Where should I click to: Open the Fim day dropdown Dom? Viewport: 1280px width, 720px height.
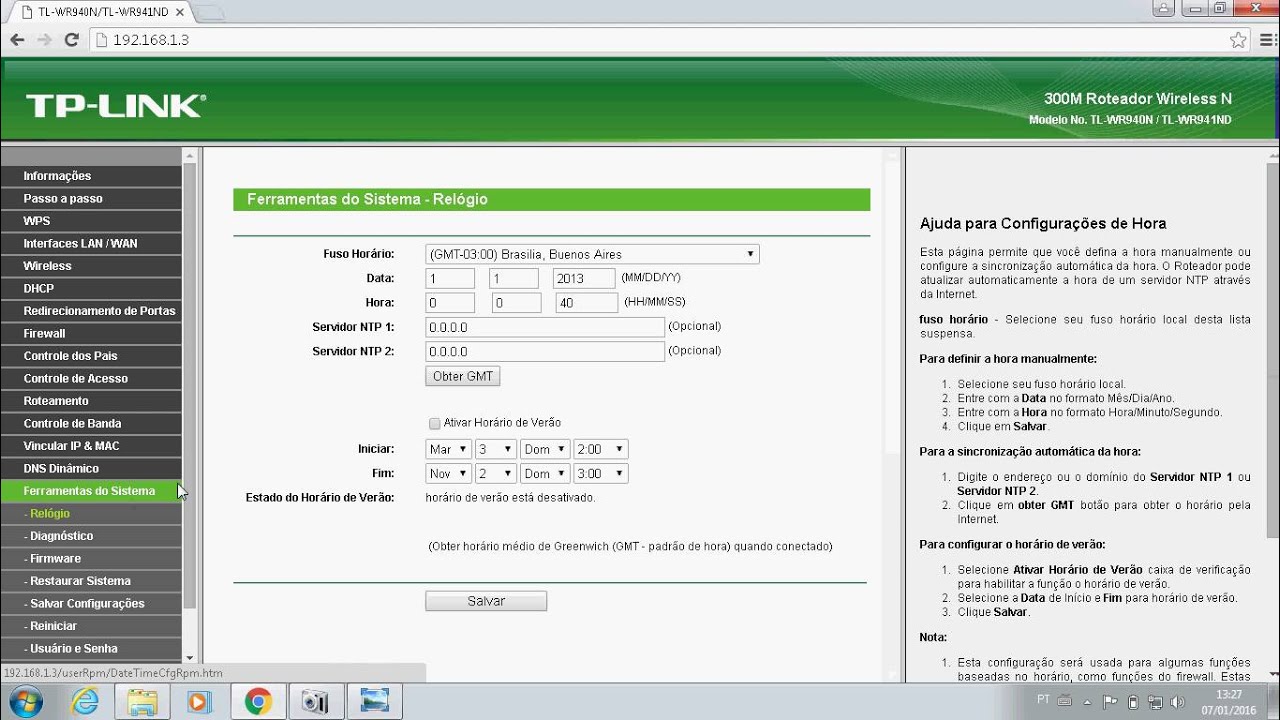[x=545, y=473]
